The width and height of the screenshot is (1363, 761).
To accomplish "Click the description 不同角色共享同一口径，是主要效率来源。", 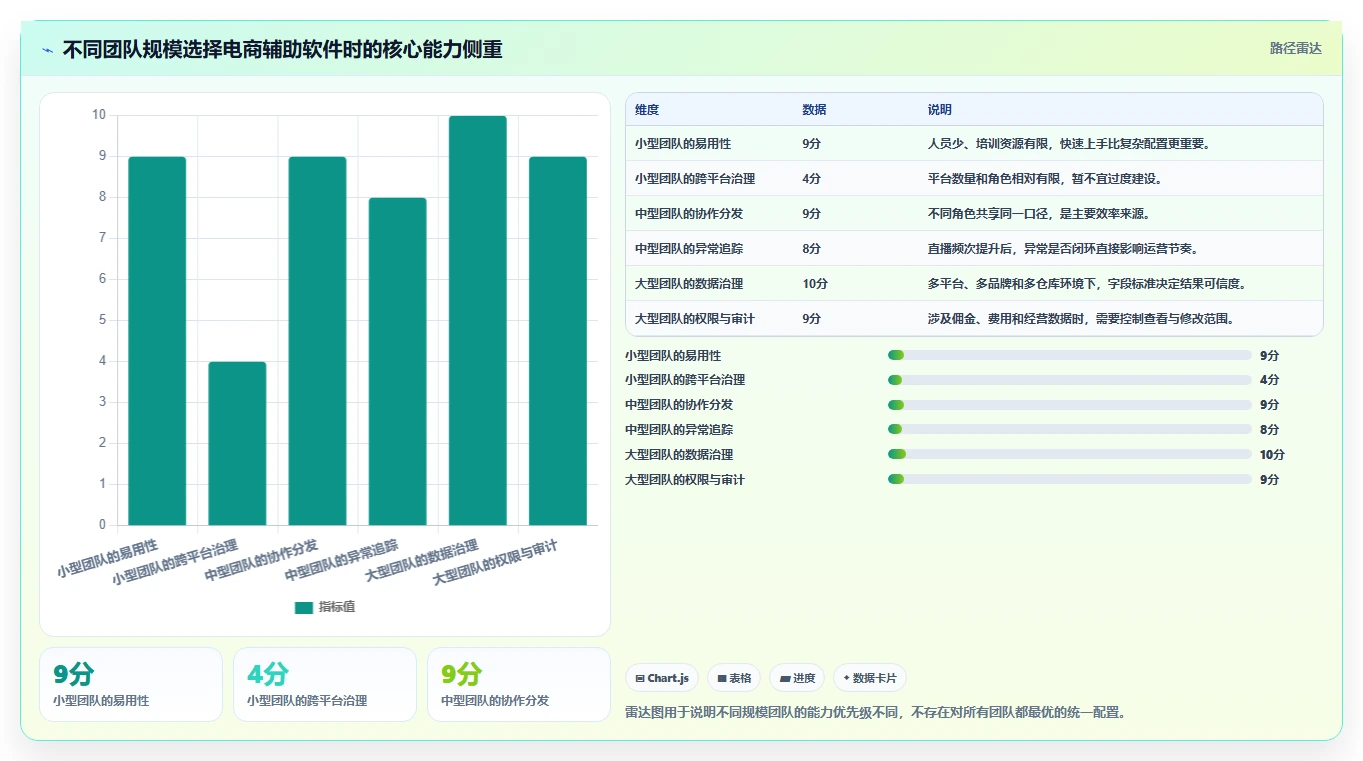I will coord(1039,214).
